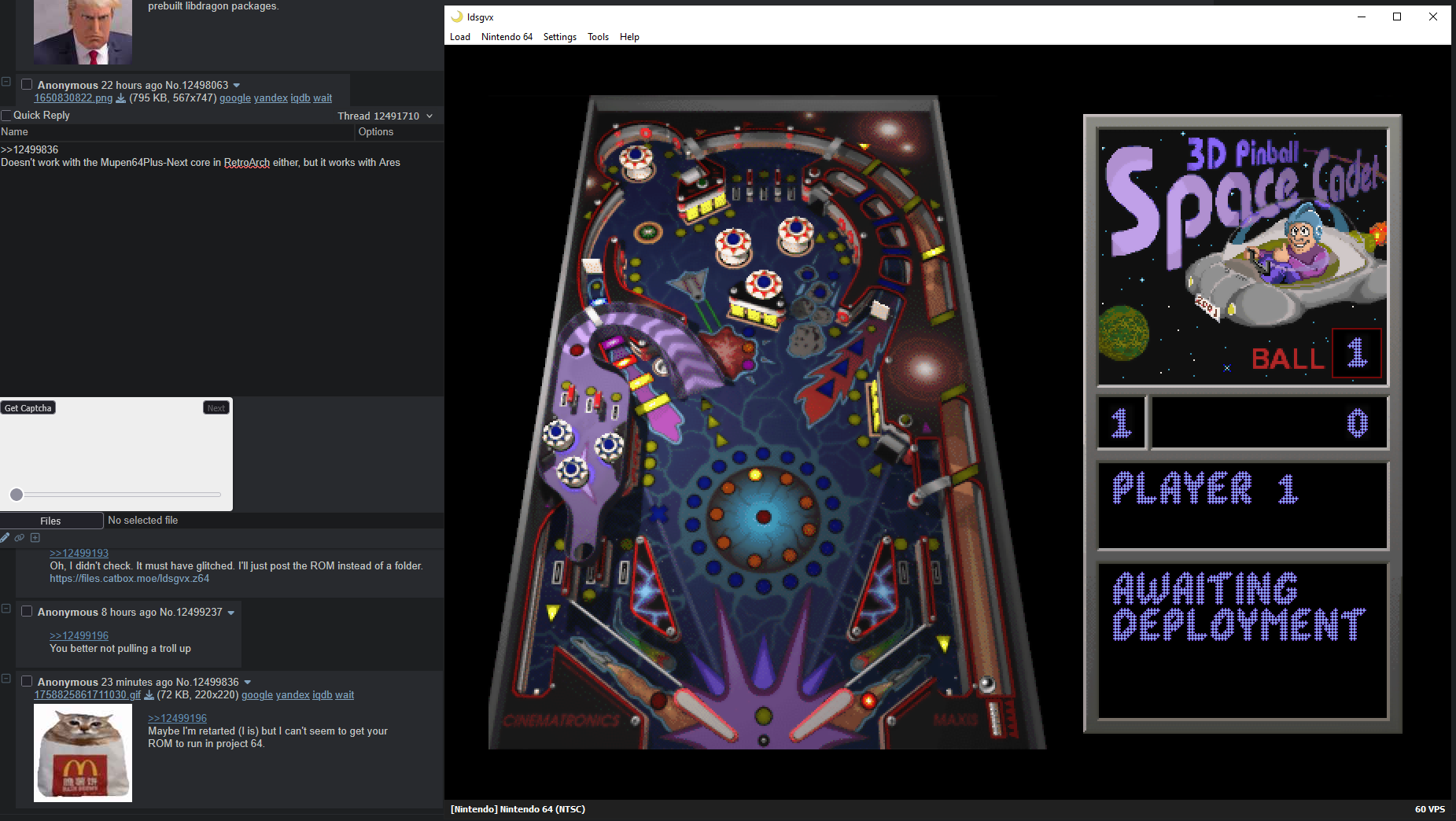
Task: Toggle the Quick Reply checkbox
Action: [6, 115]
